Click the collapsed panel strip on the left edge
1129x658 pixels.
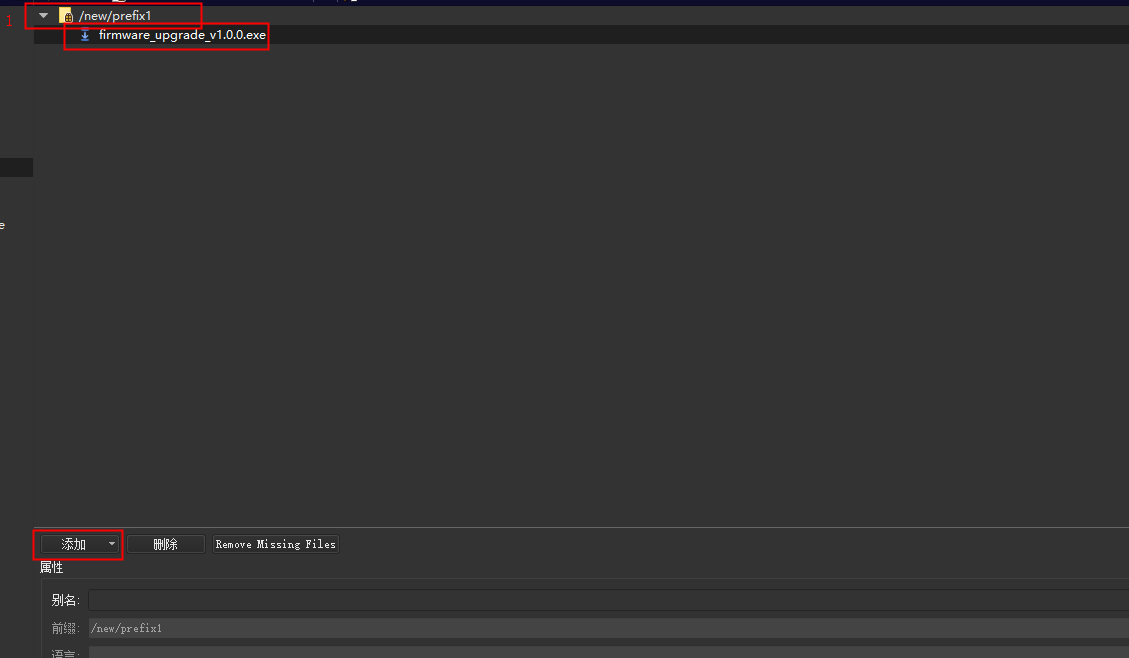pyautogui.click(x=16, y=166)
